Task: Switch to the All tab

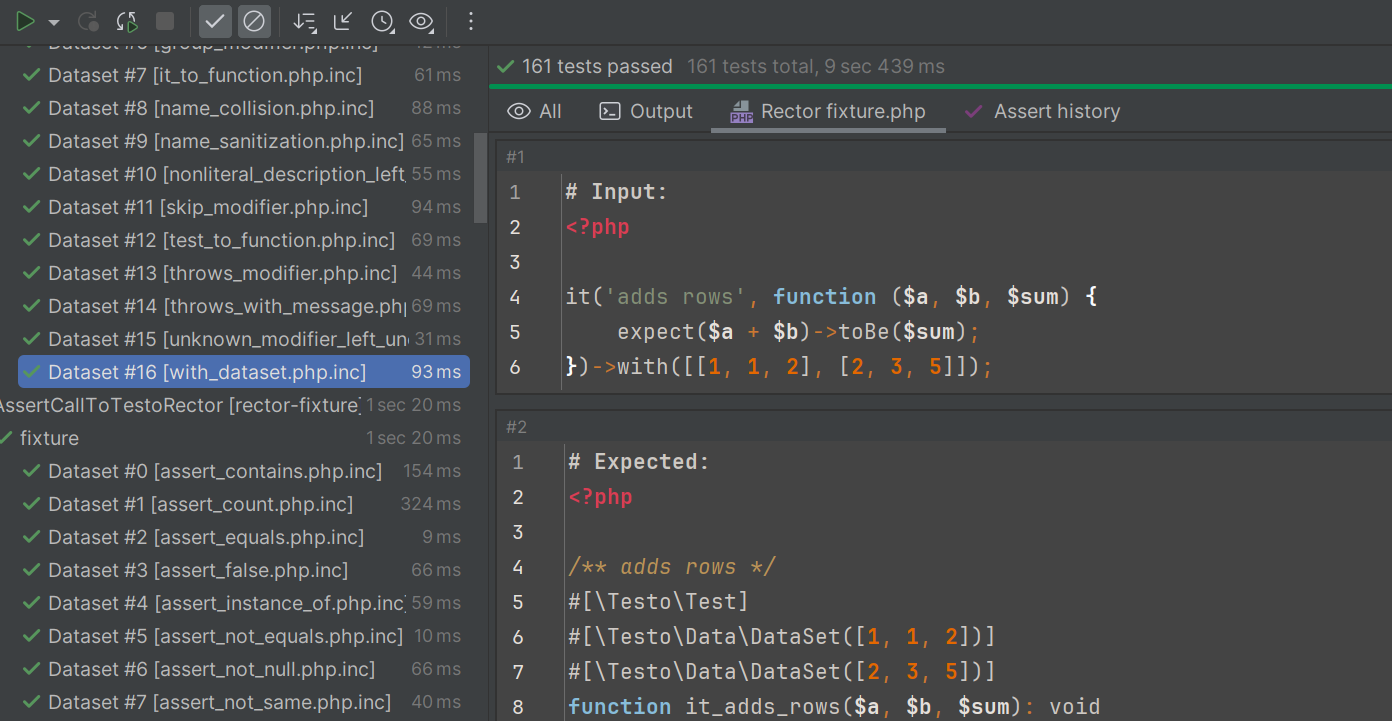Action: point(535,111)
